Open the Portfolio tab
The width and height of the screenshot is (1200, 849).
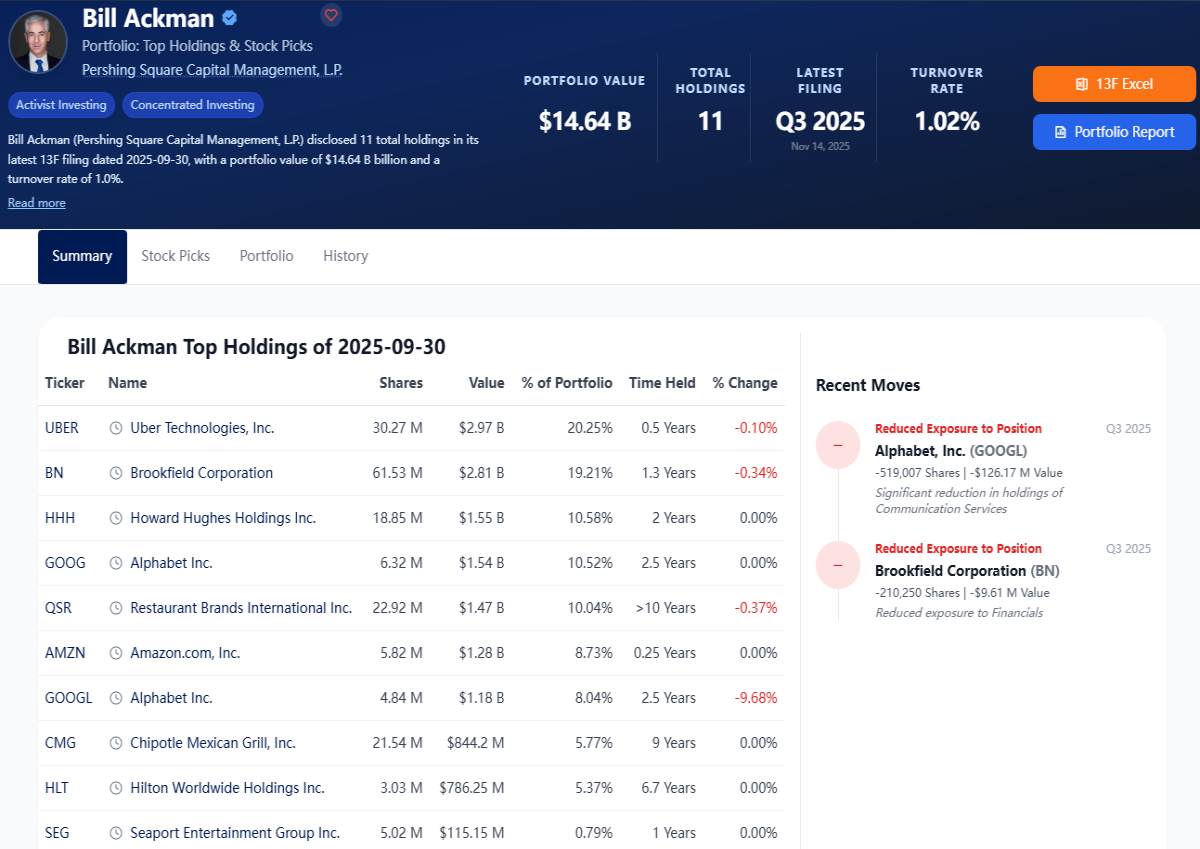point(267,256)
